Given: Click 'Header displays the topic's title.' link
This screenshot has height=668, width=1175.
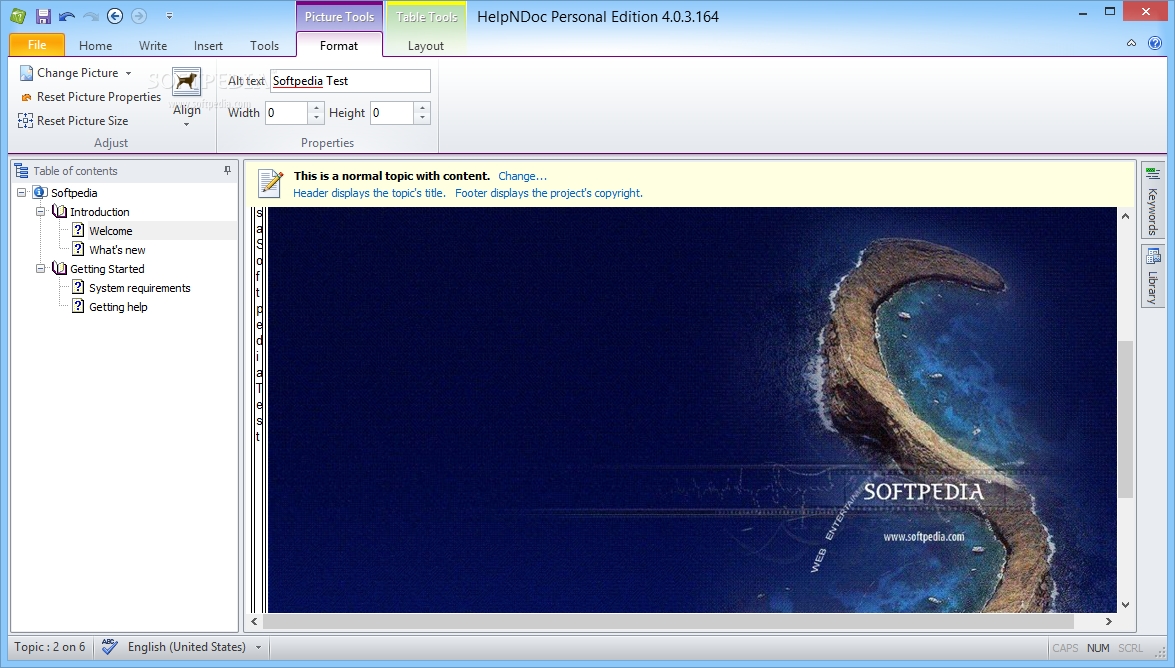Looking at the screenshot, I should pyautogui.click(x=369, y=193).
